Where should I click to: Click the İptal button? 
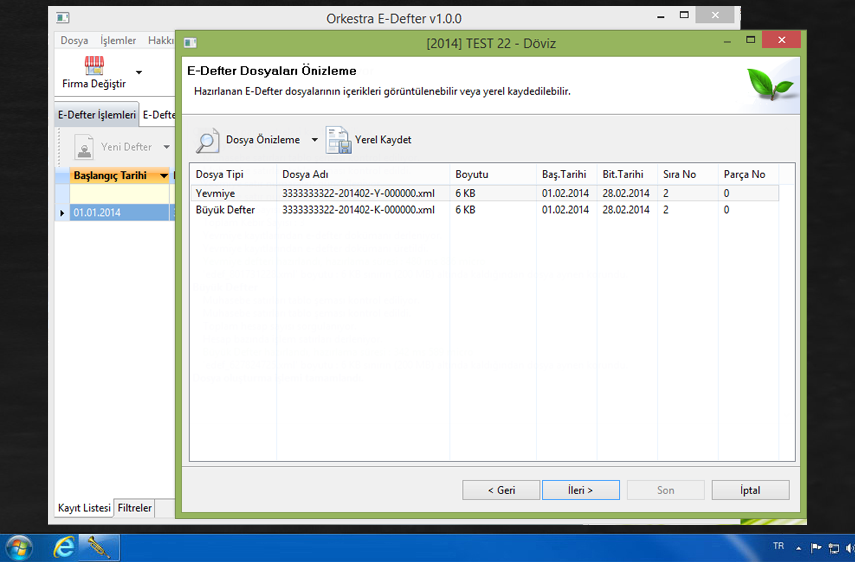[750, 490]
